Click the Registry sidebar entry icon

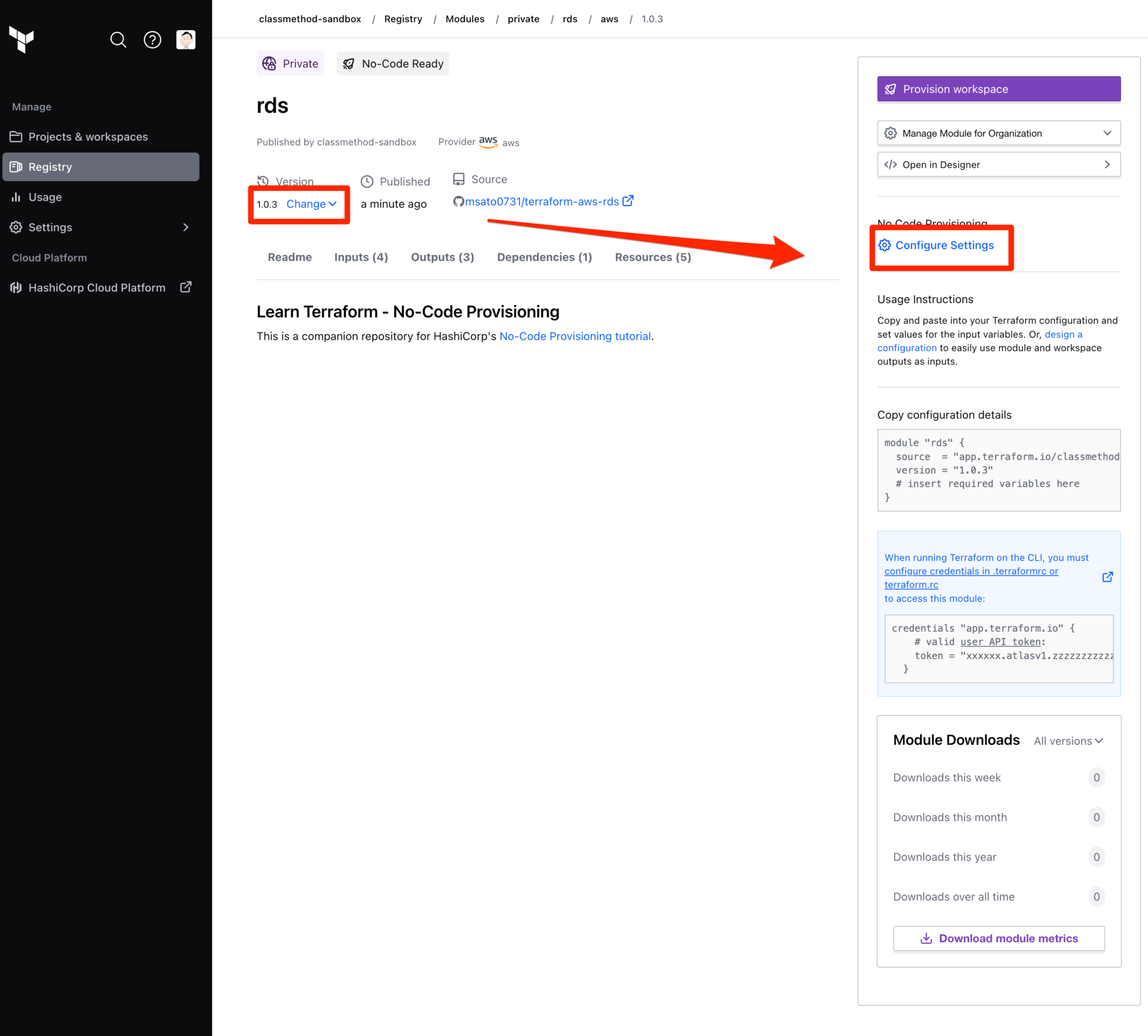point(15,167)
